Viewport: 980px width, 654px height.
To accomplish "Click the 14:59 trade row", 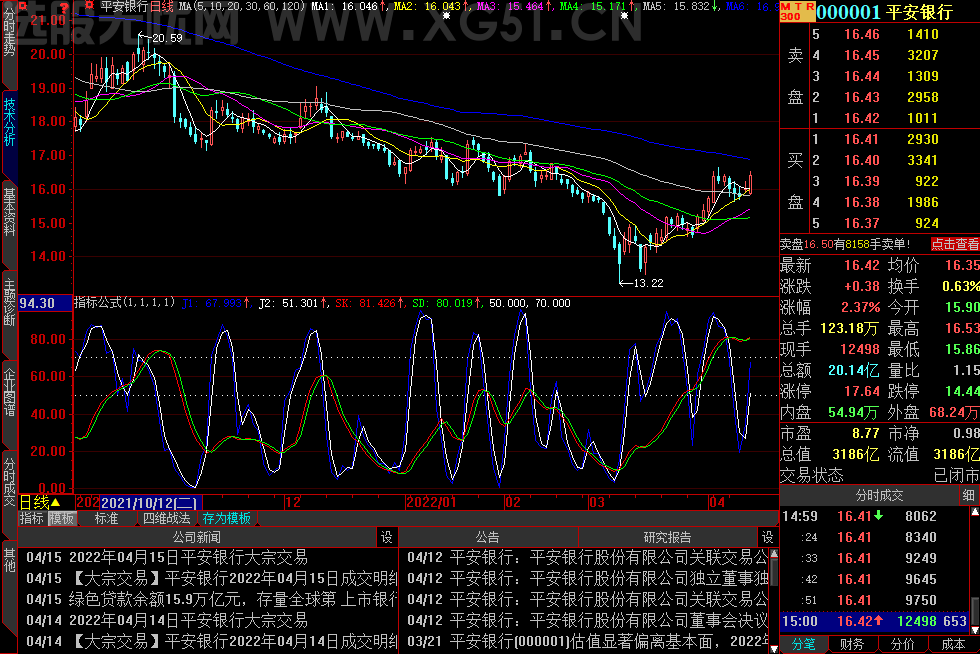I will click(874, 516).
